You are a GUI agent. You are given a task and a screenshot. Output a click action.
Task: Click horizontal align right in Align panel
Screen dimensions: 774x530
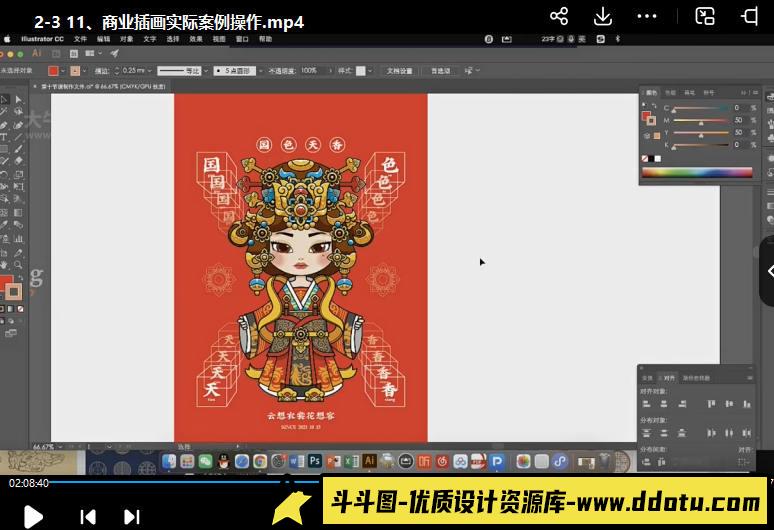[682, 404]
